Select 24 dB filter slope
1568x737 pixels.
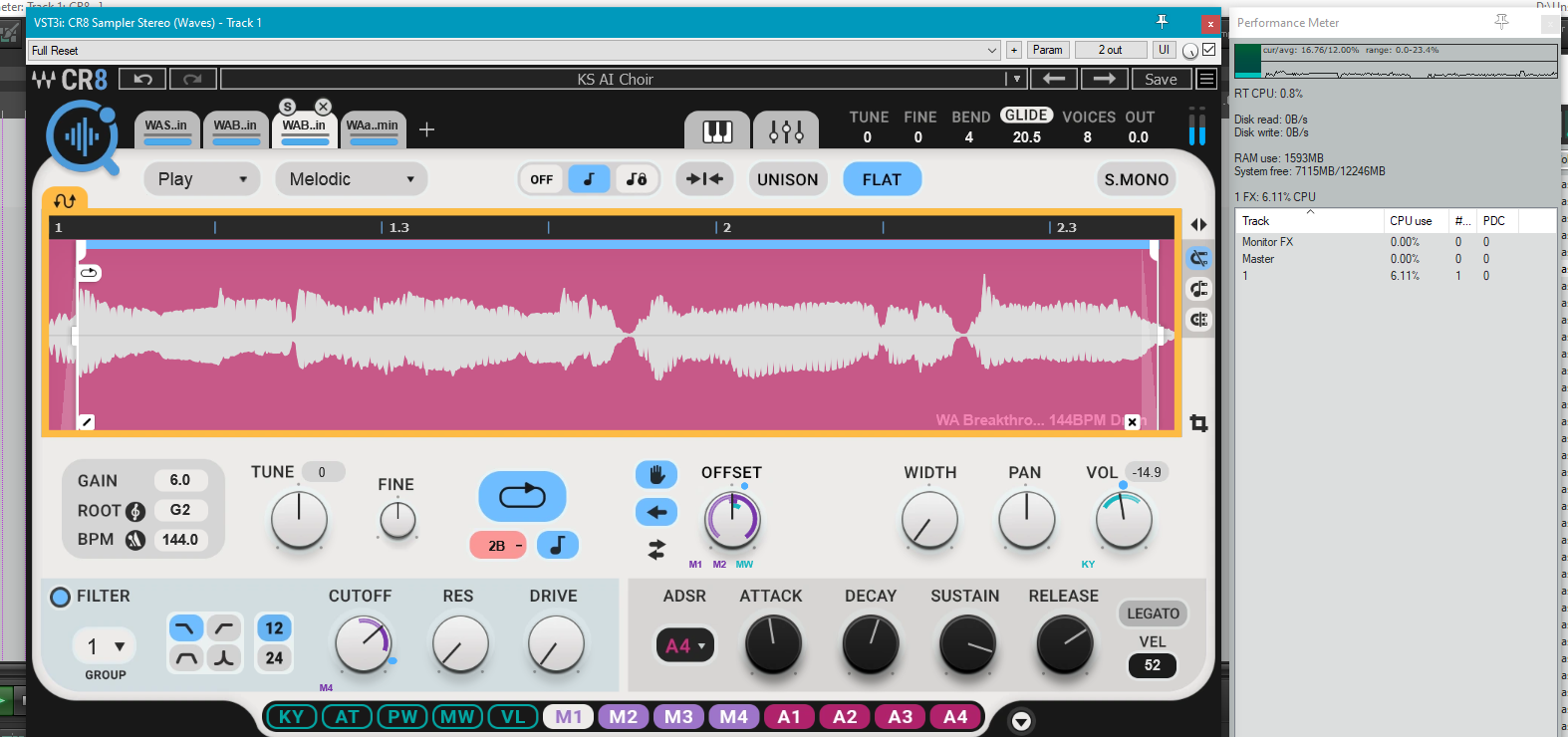pos(274,657)
